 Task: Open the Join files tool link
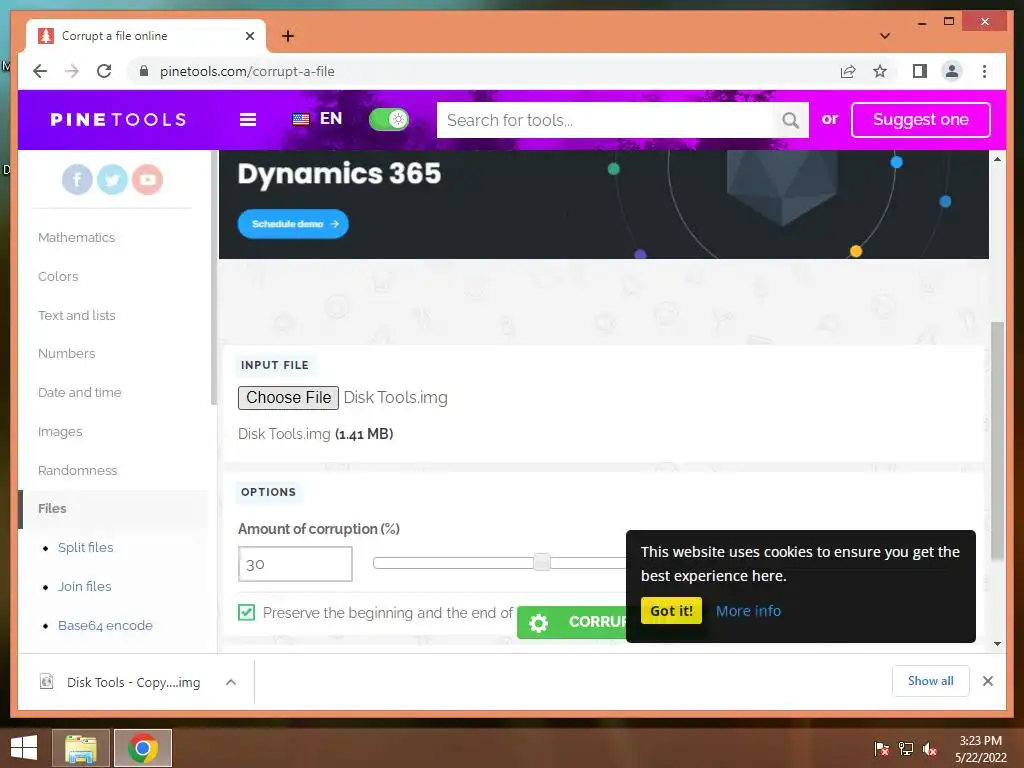pyautogui.click(x=84, y=586)
